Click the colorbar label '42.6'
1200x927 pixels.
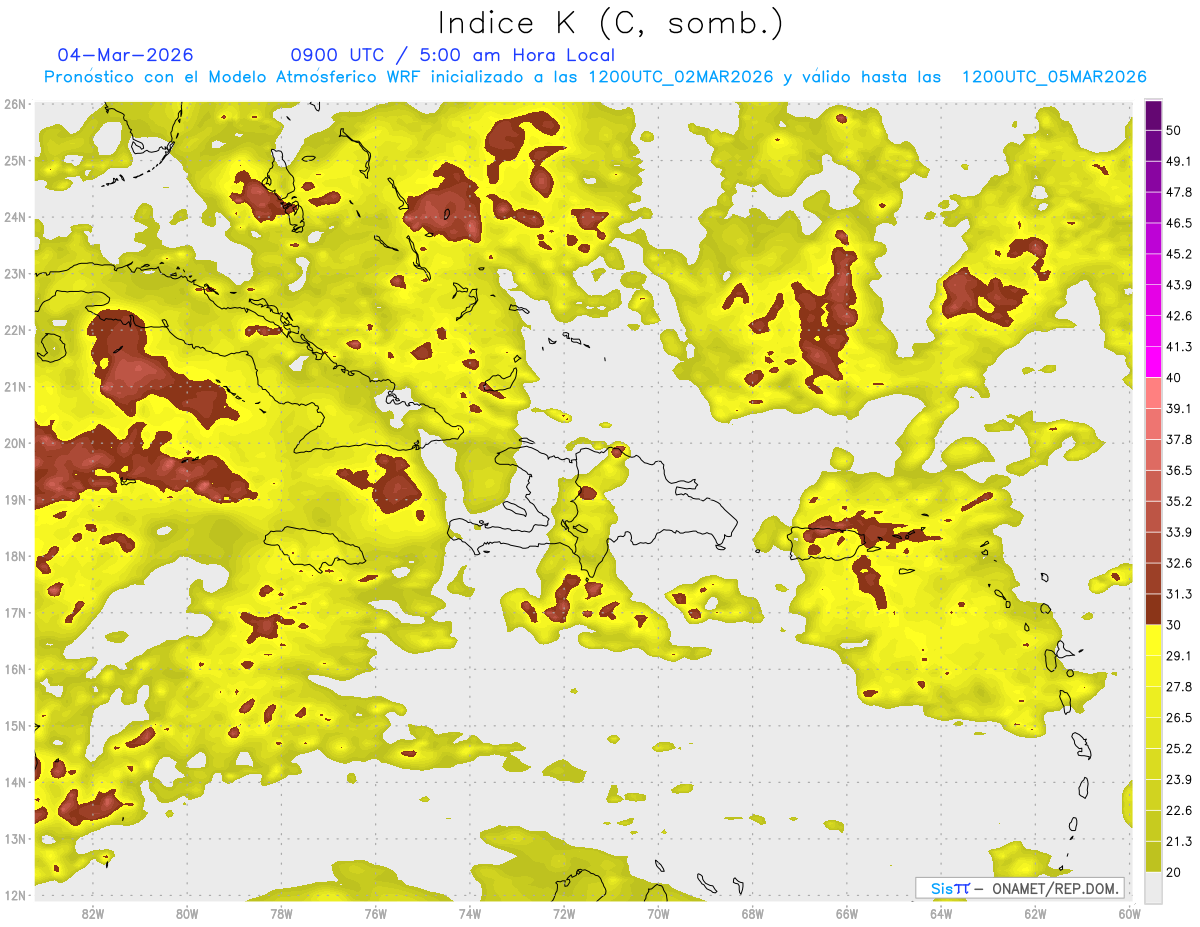coord(1178,316)
